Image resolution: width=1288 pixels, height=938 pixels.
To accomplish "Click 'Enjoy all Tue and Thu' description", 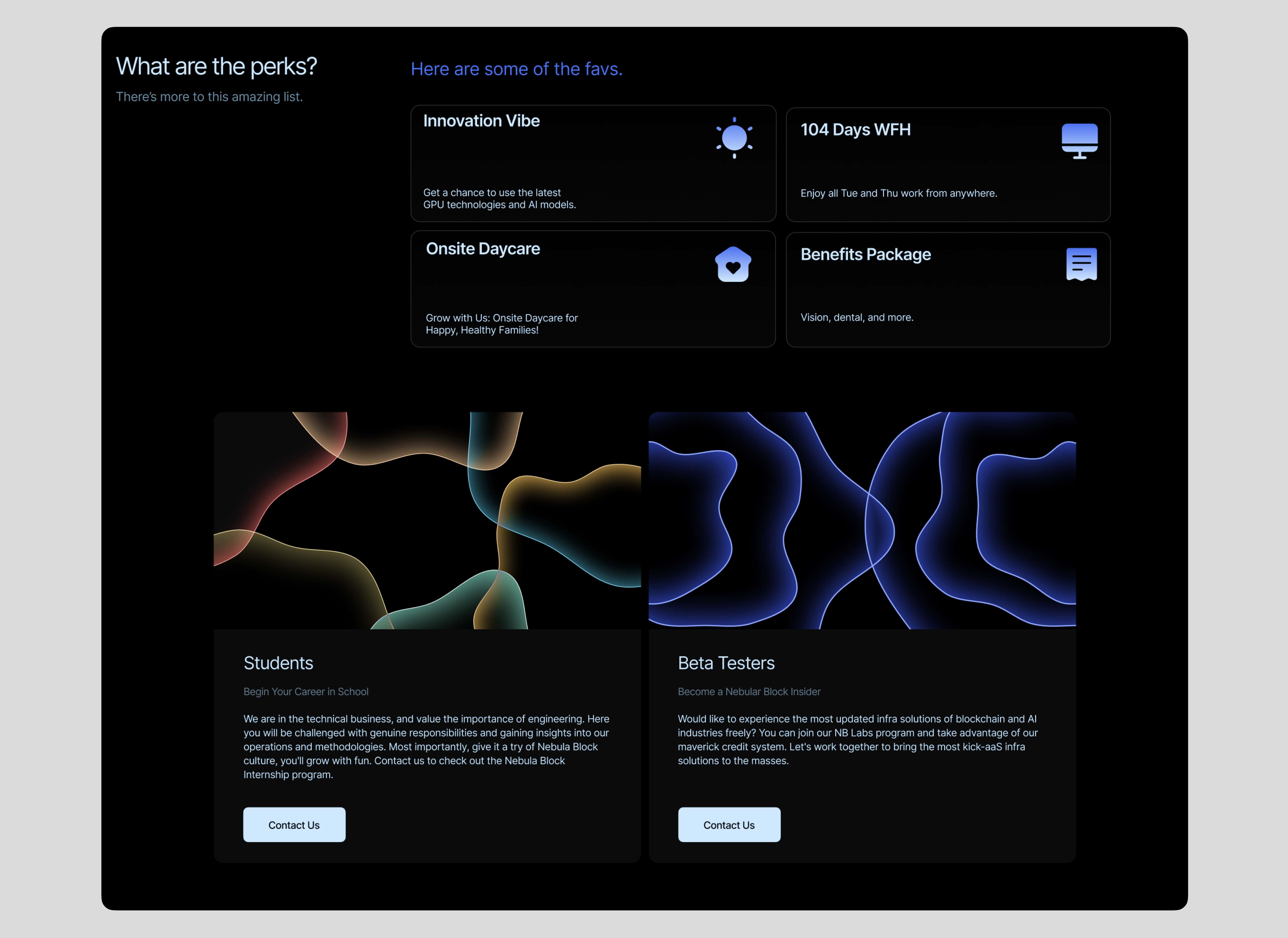I will point(898,193).
